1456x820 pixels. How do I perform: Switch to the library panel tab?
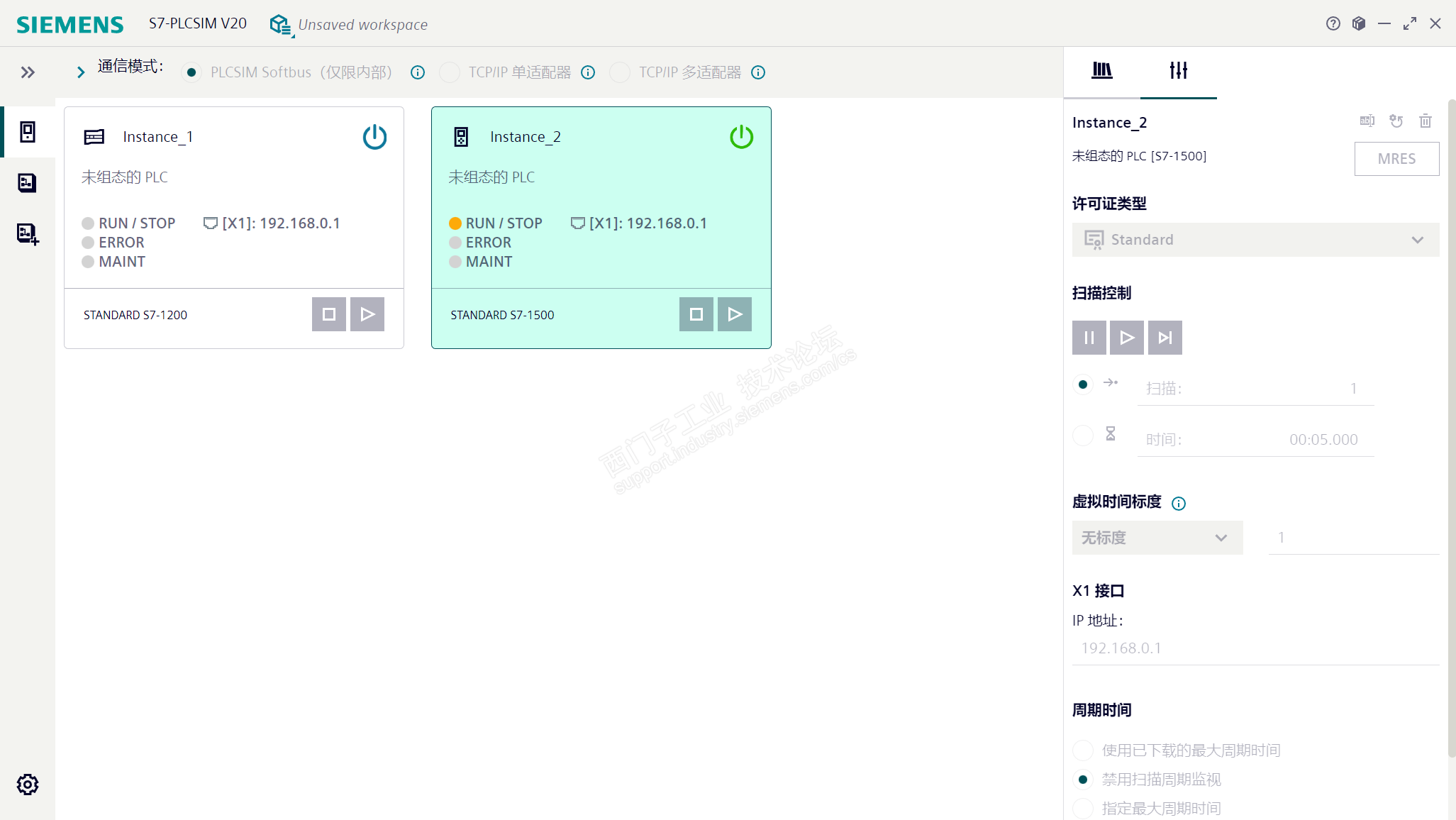(x=1101, y=70)
